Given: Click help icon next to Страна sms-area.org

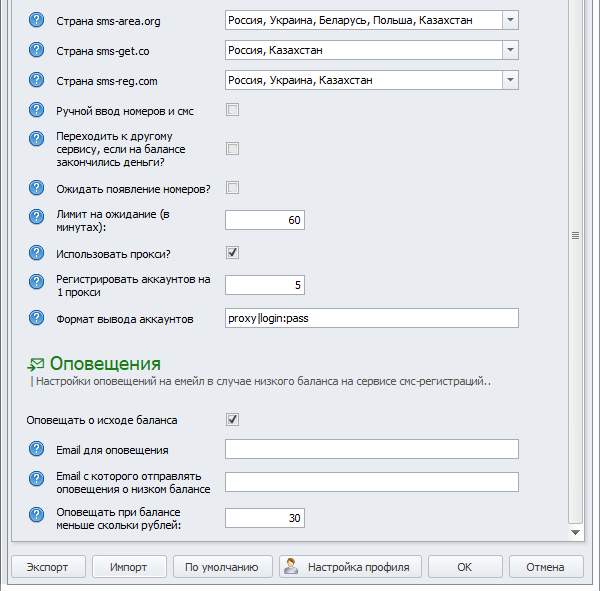Looking at the screenshot, I should (x=37, y=20).
